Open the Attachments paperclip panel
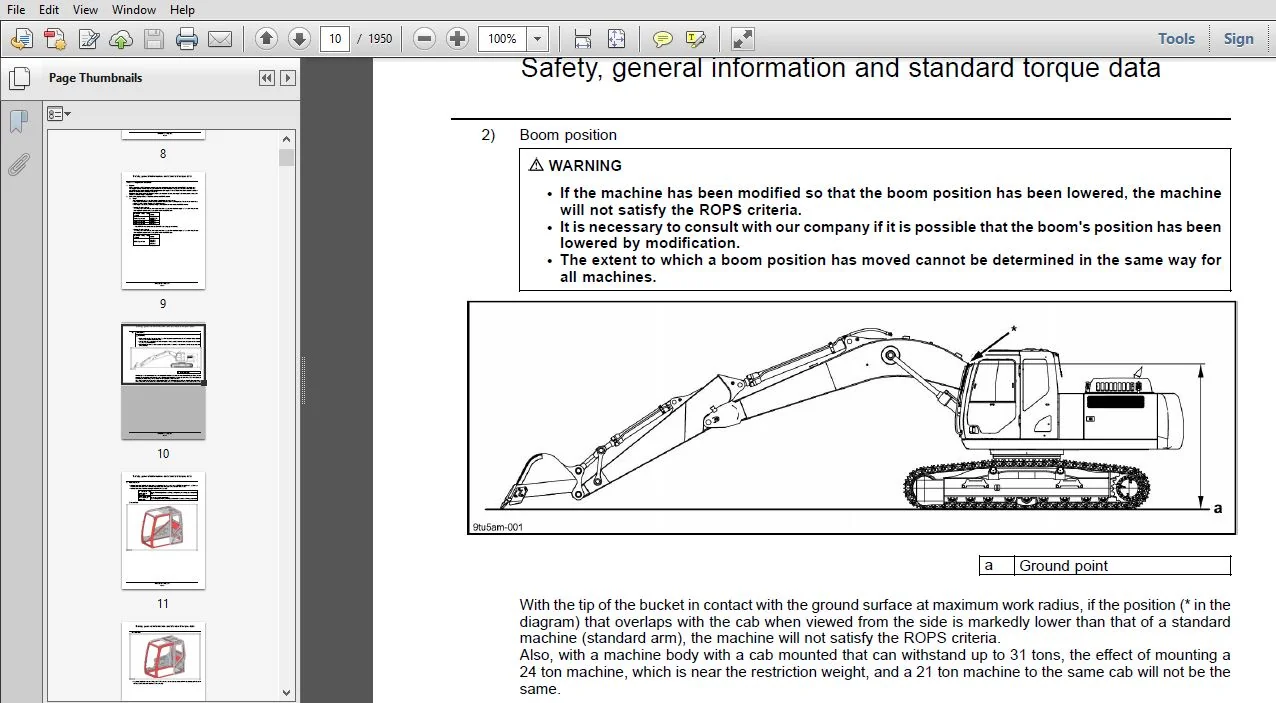The width and height of the screenshot is (1276, 703). (18, 165)
